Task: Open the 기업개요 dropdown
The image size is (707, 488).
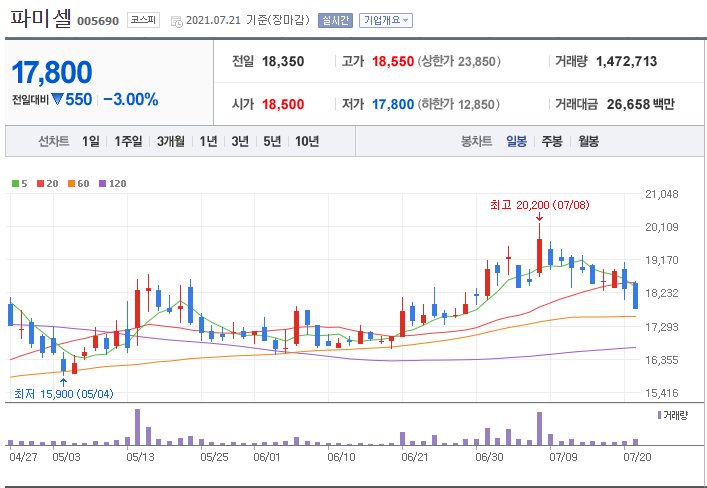Action: click(386, 20)
